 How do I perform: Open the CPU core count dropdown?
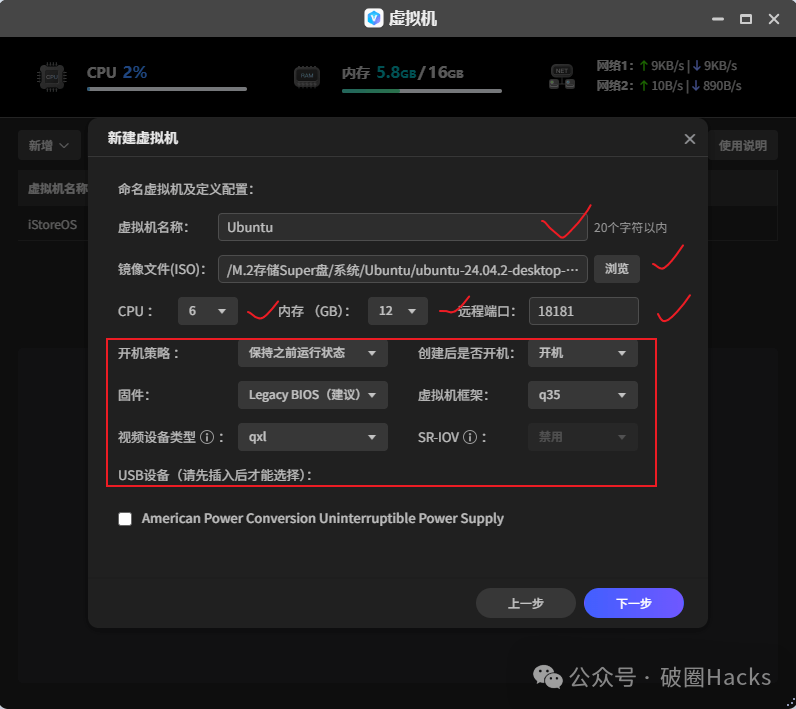[208, 311]
